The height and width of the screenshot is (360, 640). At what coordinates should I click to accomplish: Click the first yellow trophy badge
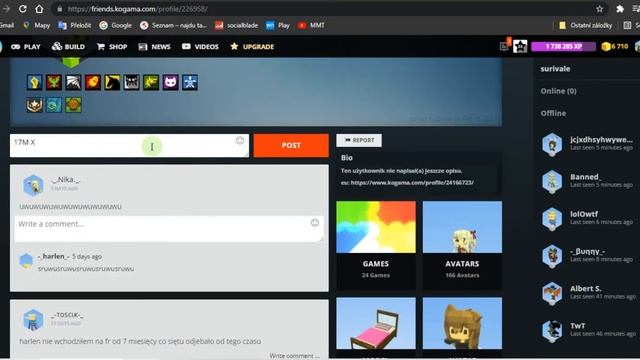(35, 82)
